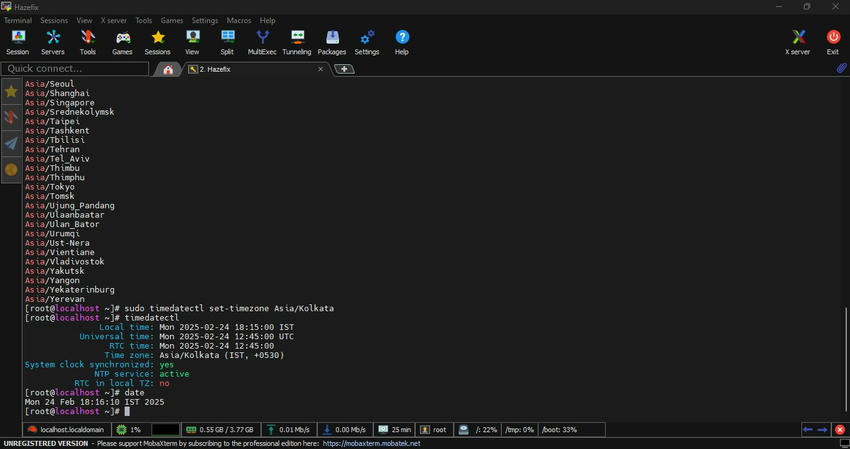Add a new tab with the plus button

344,69
